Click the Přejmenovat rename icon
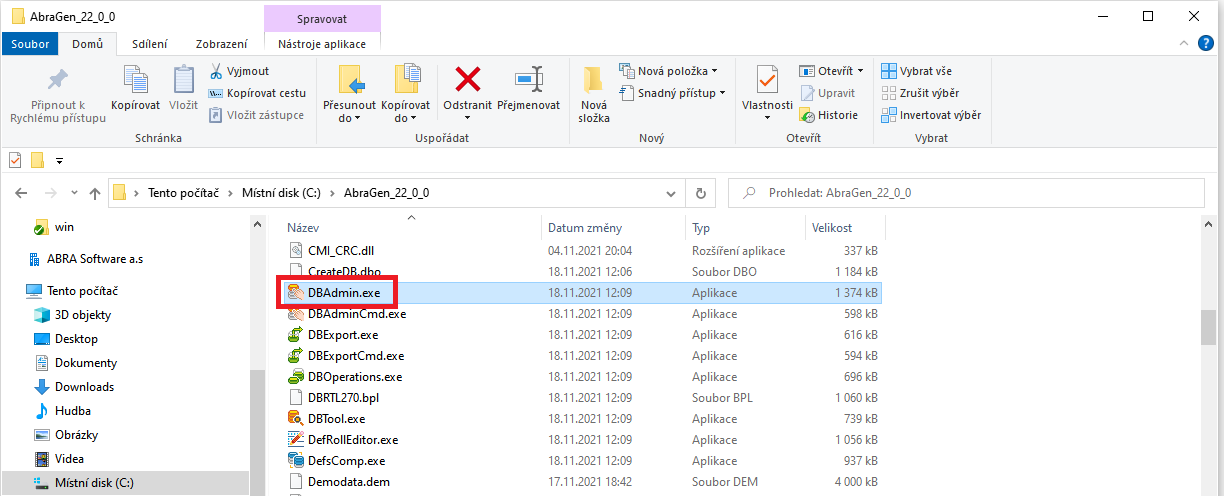Viewport: 1224px width, 496px height. click(x=528, y=80)
